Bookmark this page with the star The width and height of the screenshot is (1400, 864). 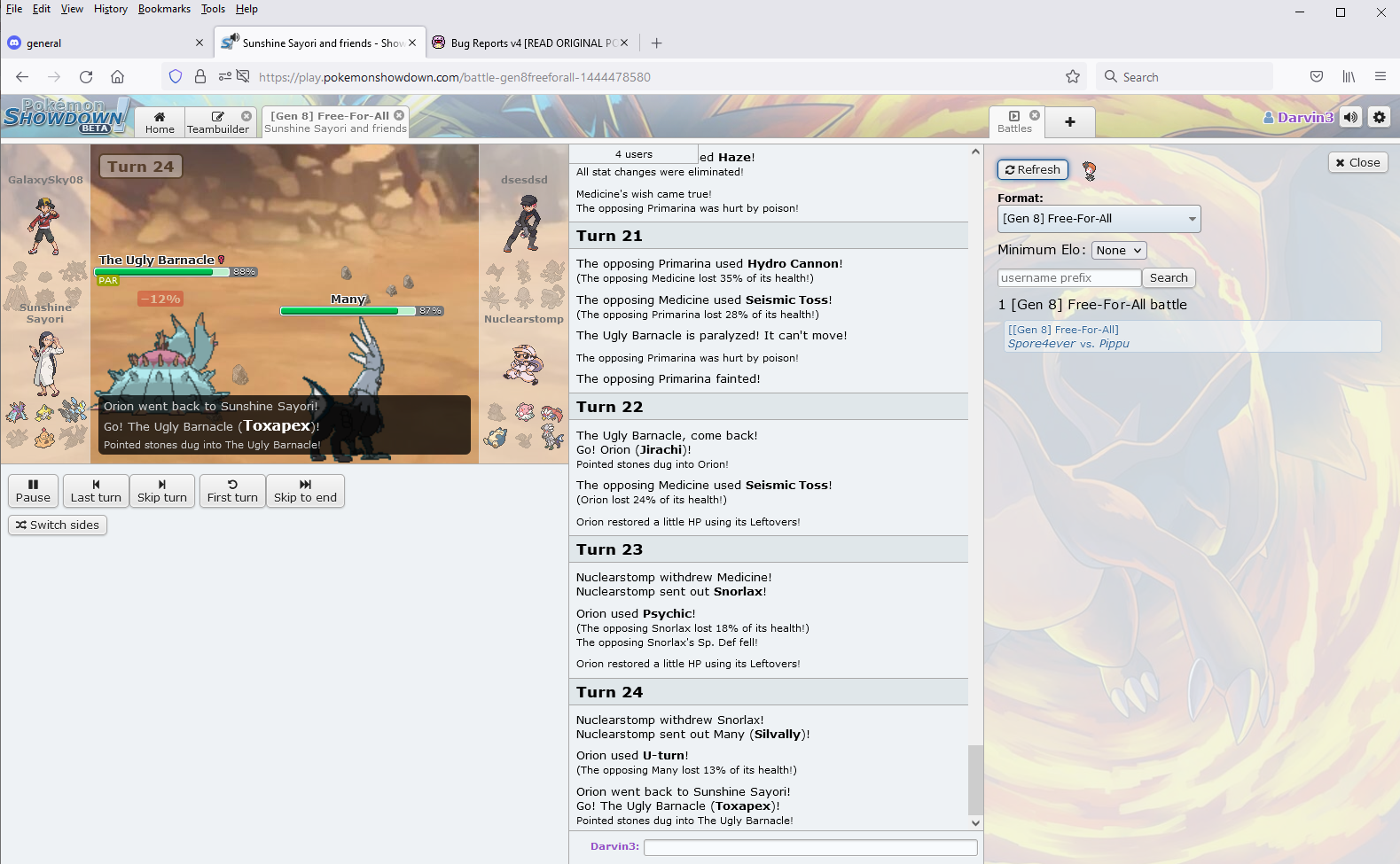click(x=1073, y=77)
